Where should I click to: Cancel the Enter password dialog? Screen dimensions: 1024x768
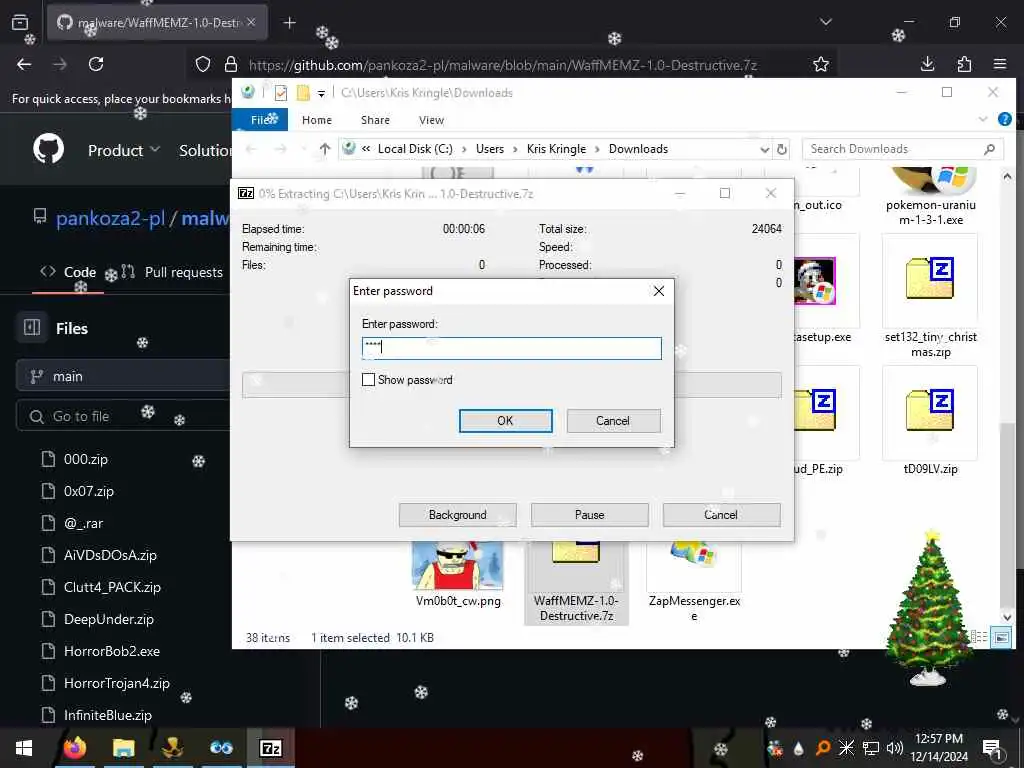click(613, 421)
